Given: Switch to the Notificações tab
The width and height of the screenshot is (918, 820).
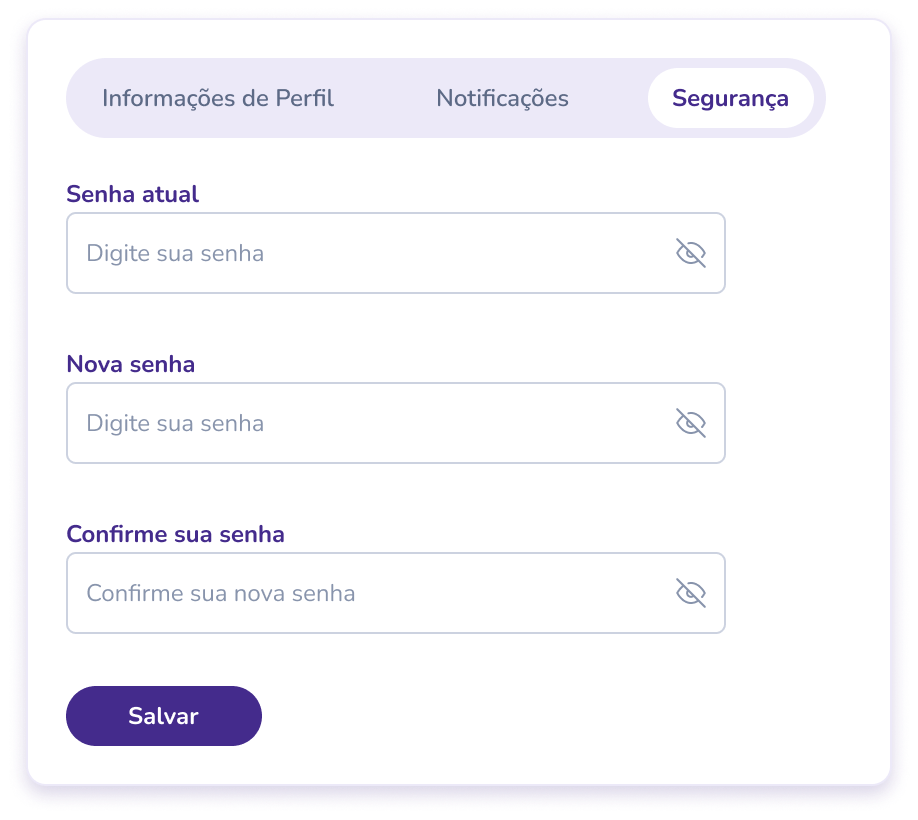Looking at the screenshot, I should coord(502,98).
